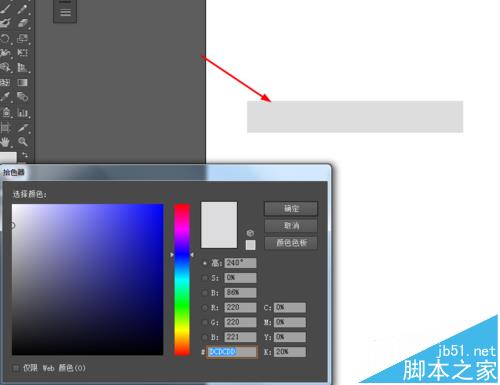Click the out-of-web-color warning cube icon

(x=250, y=233)
